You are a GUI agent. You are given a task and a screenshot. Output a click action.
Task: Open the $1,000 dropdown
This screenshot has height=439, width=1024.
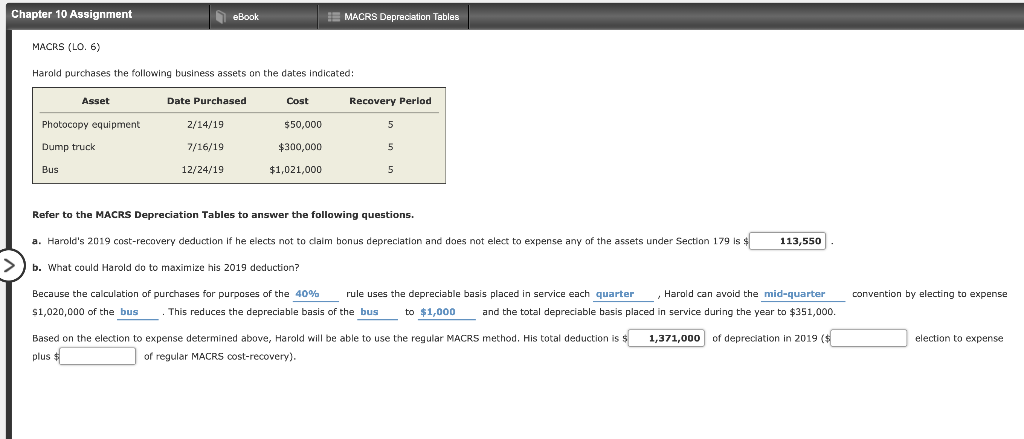tap(447, 312)
